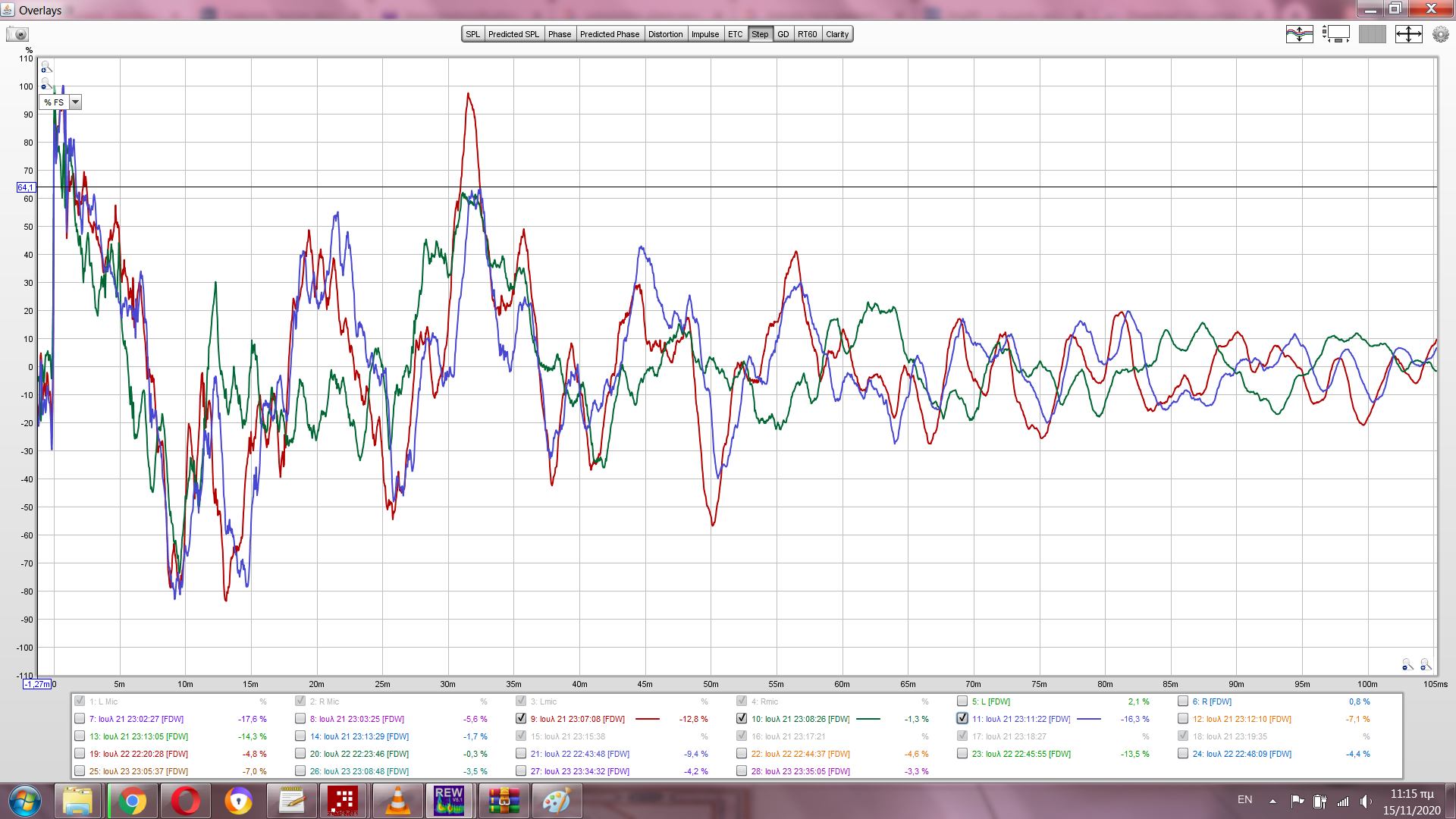Screen dimensions: 1456x819
Task: Click the zoom-out magnifier at bottom right of graph
Action: pyautogui.click(x=1407, y=665)
